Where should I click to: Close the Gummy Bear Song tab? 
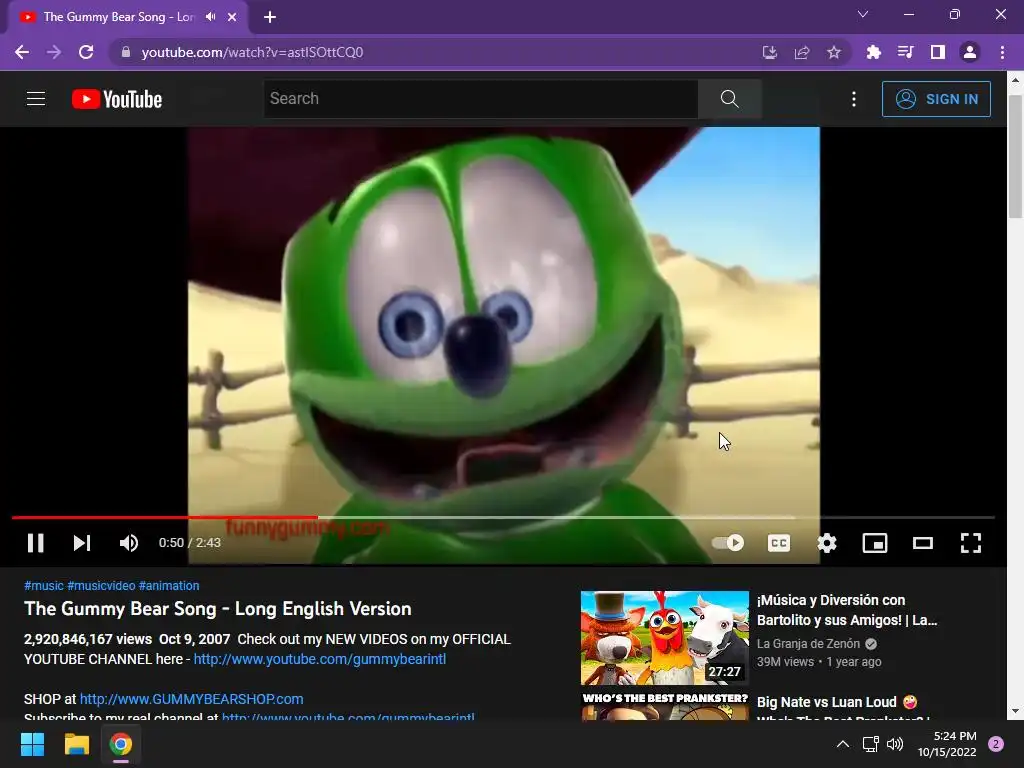[232, 17]
